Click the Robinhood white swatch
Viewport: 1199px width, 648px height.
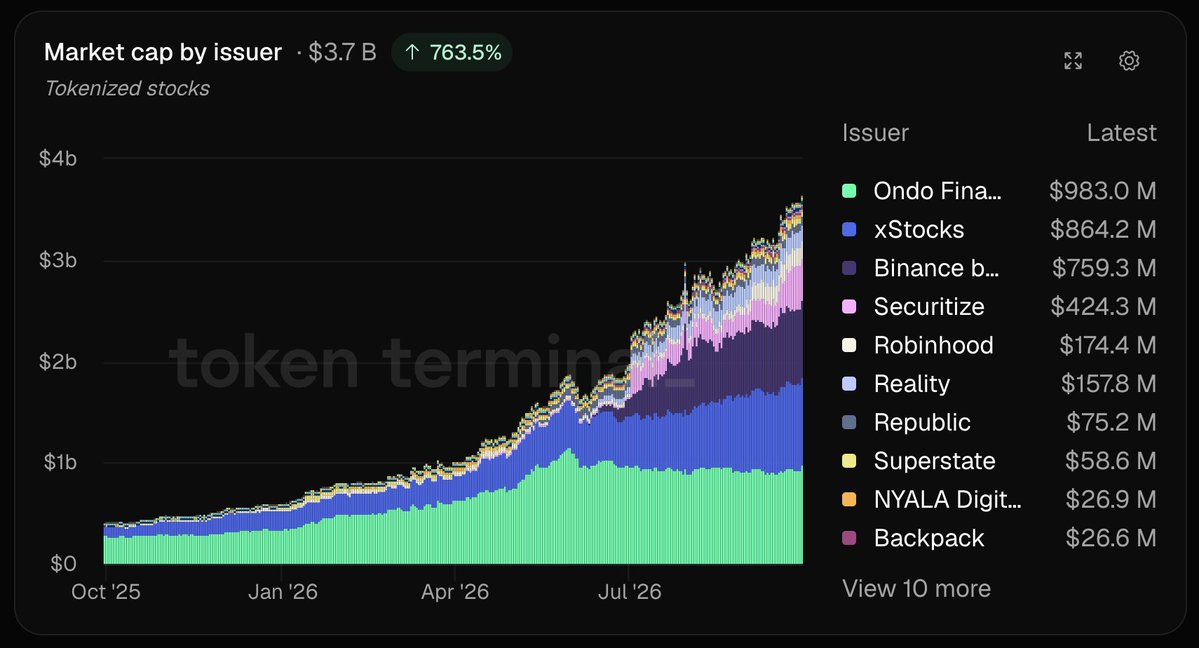pos(849,345)
